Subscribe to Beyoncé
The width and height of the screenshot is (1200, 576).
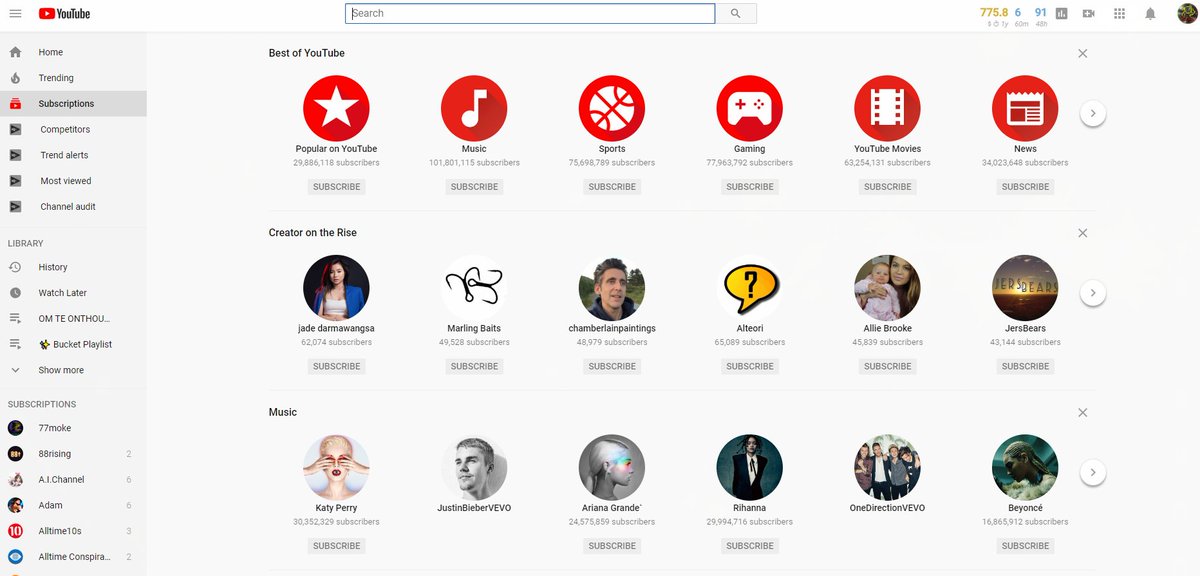click(x=1025, y=546)
